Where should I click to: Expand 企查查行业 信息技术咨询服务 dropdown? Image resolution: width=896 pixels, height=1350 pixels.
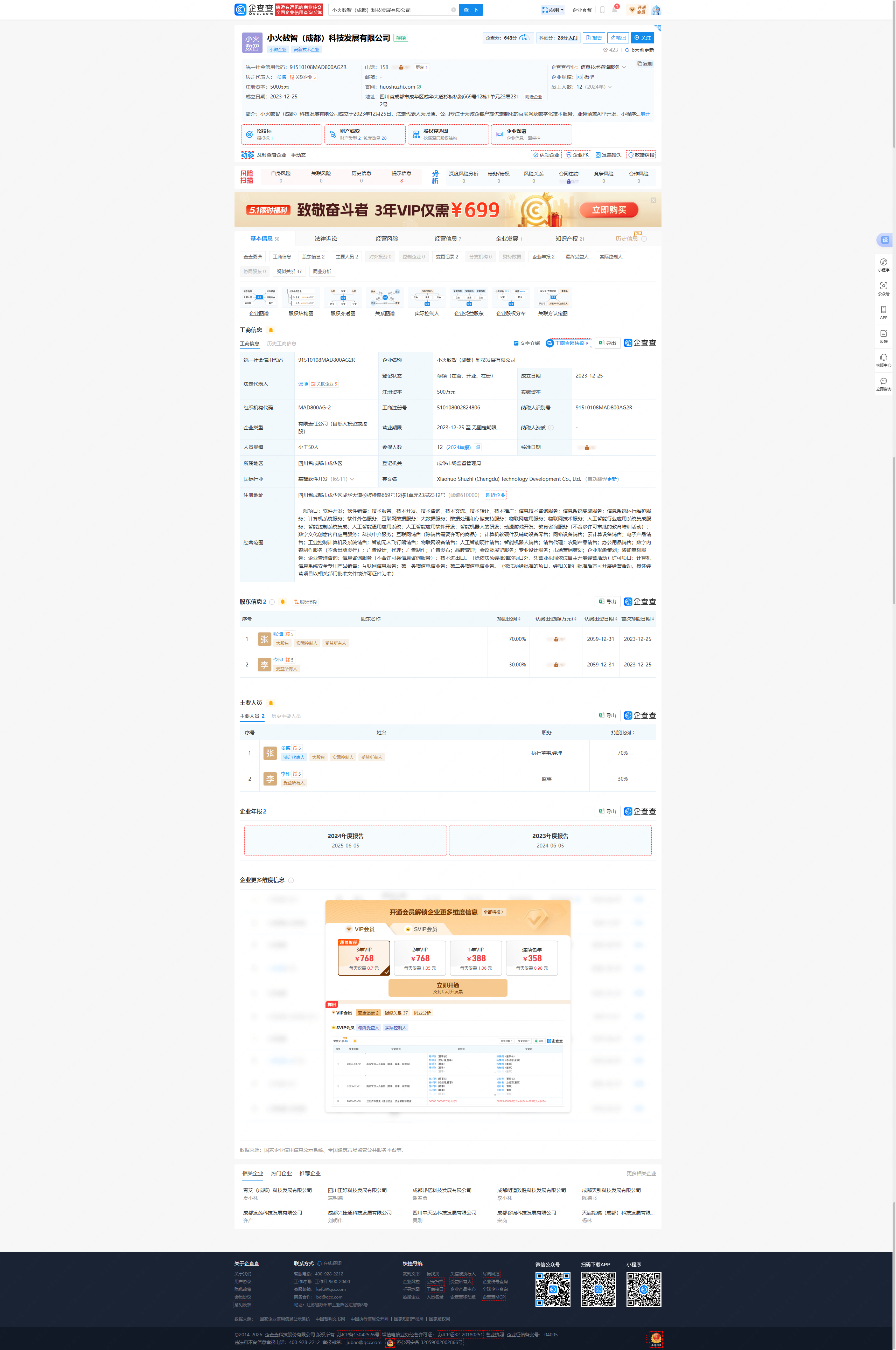pyautogui.click(x=623, y=68)
